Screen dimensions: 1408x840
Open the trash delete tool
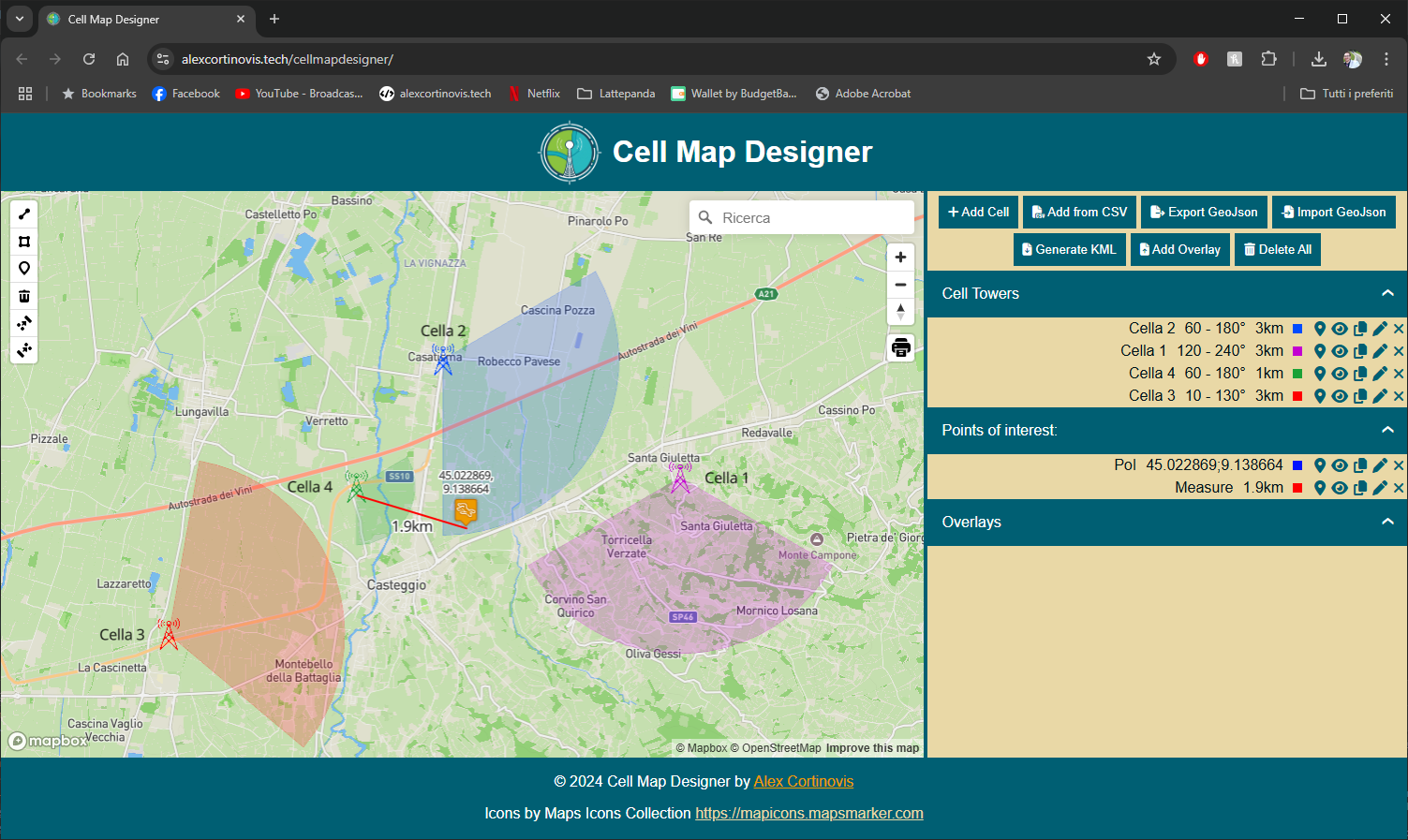(x=23, y=295)
